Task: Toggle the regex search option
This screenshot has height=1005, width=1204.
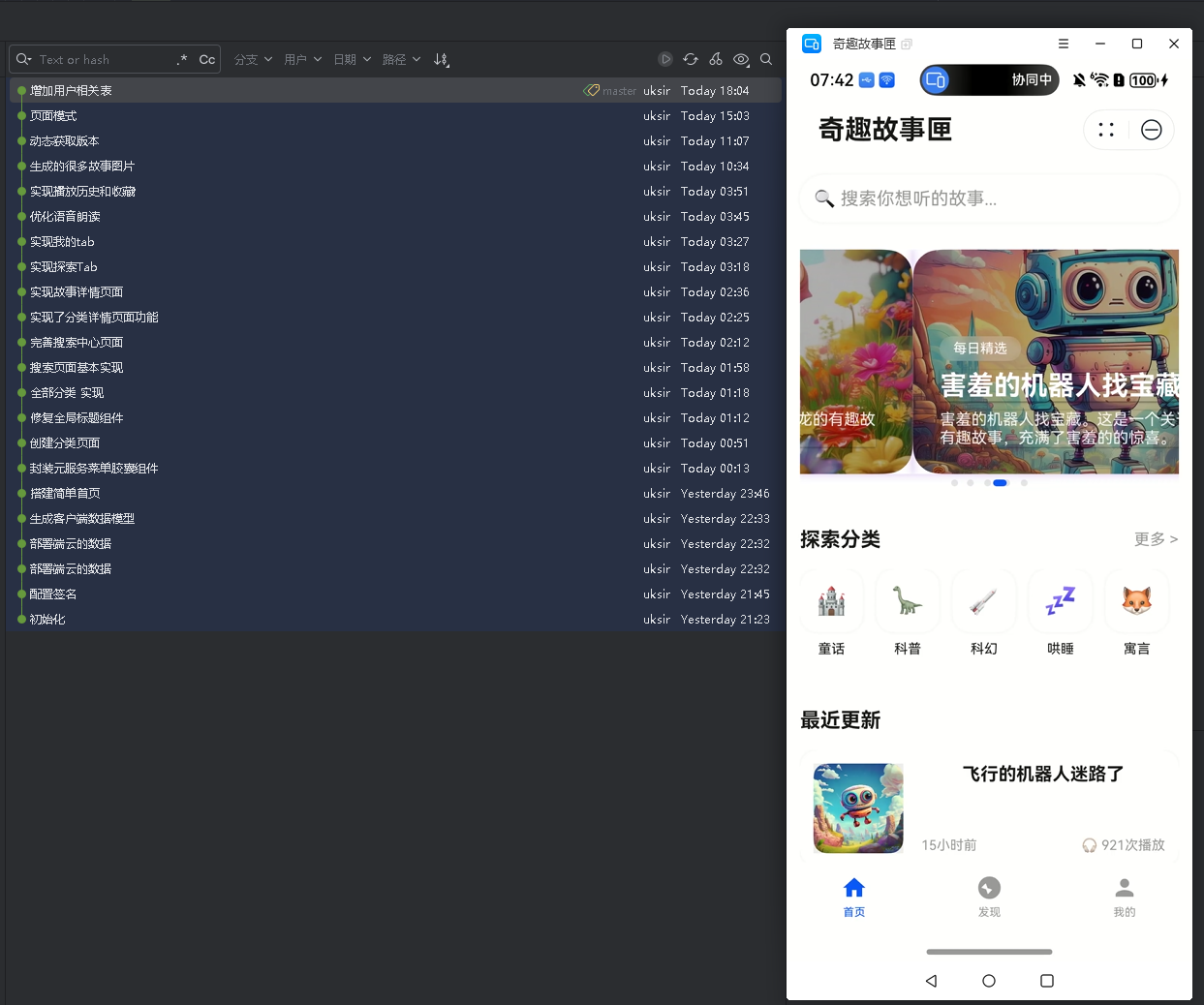Action: pos(182,59)
